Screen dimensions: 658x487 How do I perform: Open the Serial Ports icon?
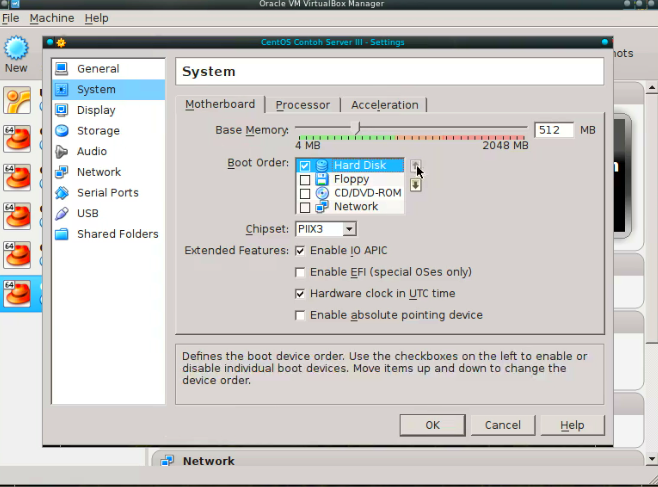pyautogui.click(x=62, y=193)
